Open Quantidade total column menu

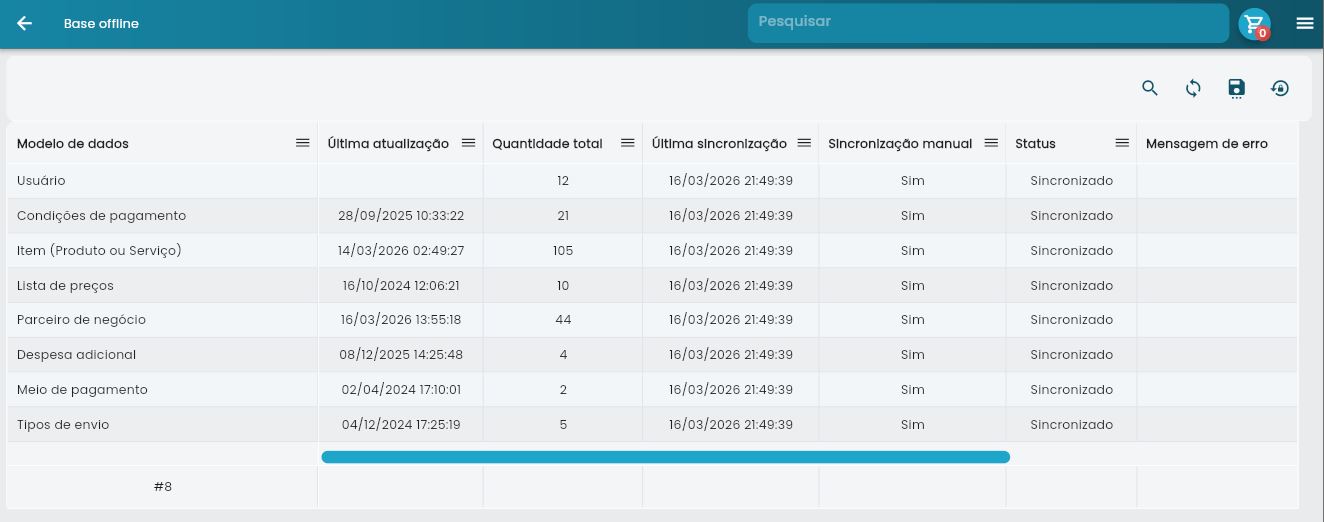pyautogui.click(x=627, y=143)
